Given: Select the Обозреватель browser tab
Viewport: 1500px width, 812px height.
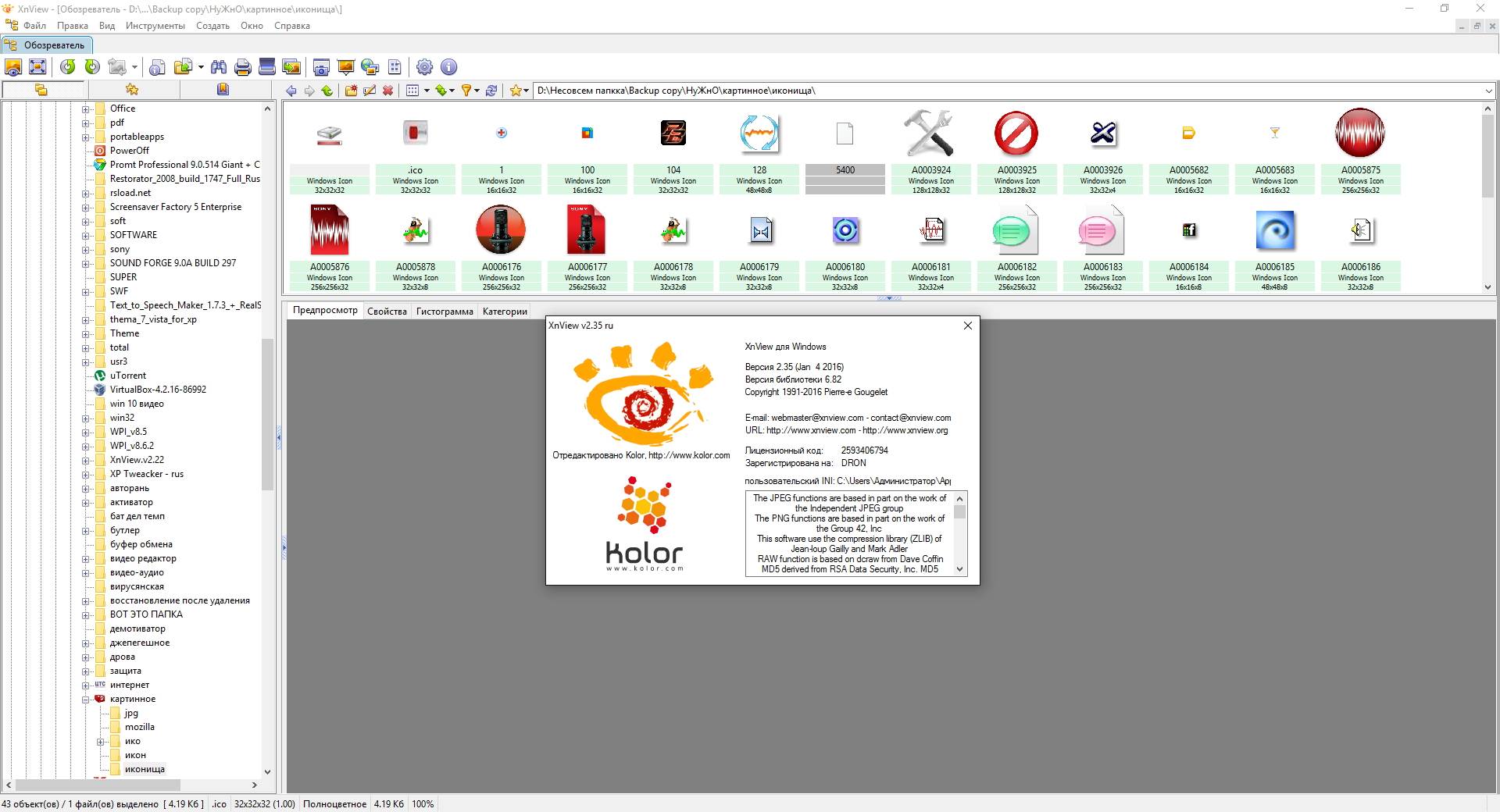Looking at the screenshot, I should pyautogui.click(x=47, y=45).
